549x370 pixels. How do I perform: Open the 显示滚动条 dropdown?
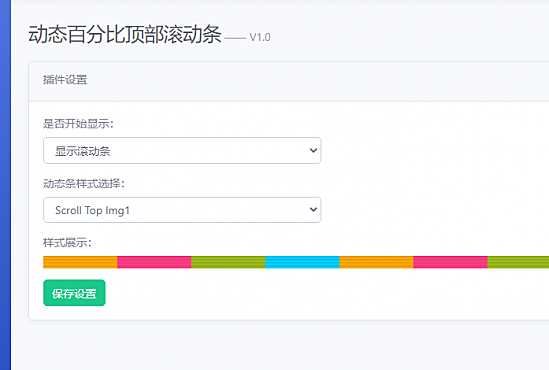pyautogui.click(x=182, y=151)
